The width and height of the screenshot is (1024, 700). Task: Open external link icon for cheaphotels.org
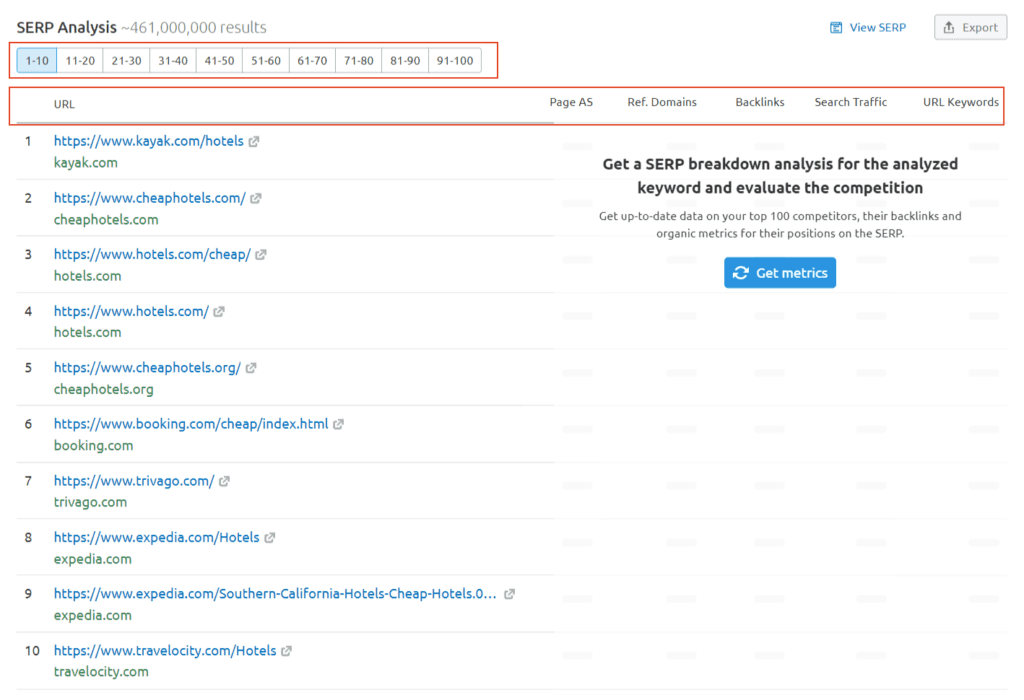point(251,368)
